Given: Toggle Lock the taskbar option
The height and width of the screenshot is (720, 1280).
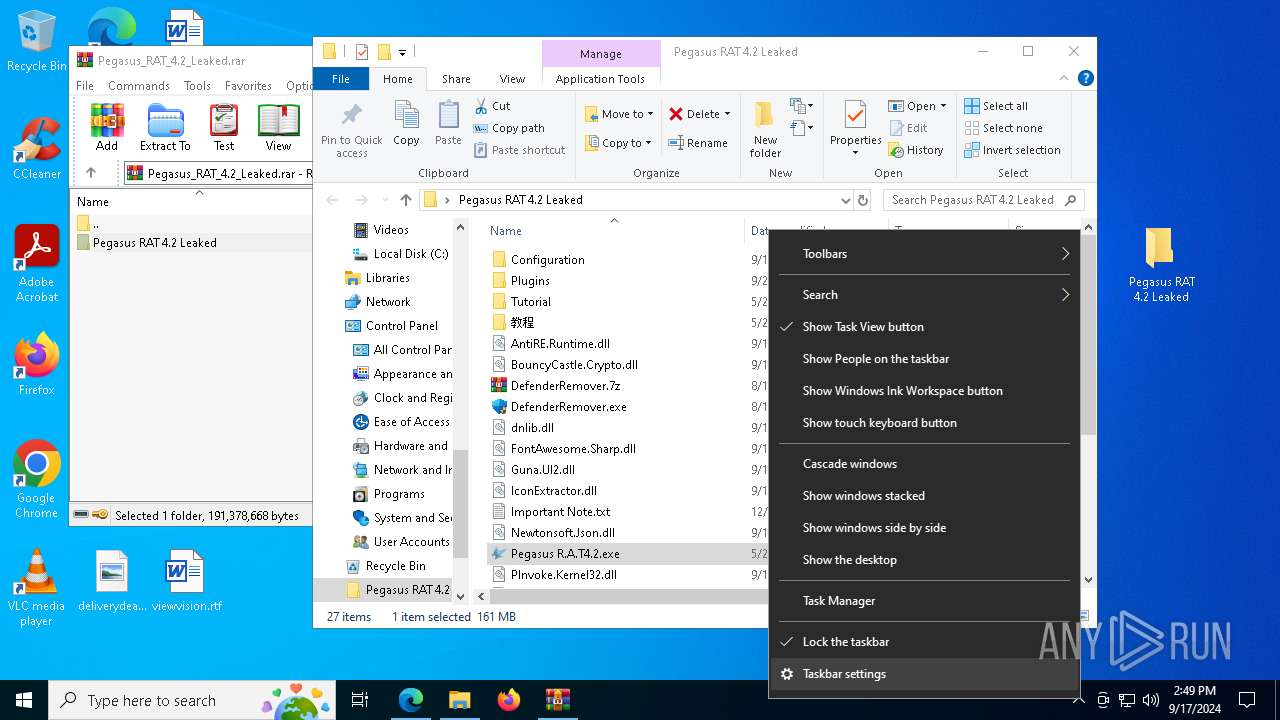Looking at the screenshot, I should (925, 642).
